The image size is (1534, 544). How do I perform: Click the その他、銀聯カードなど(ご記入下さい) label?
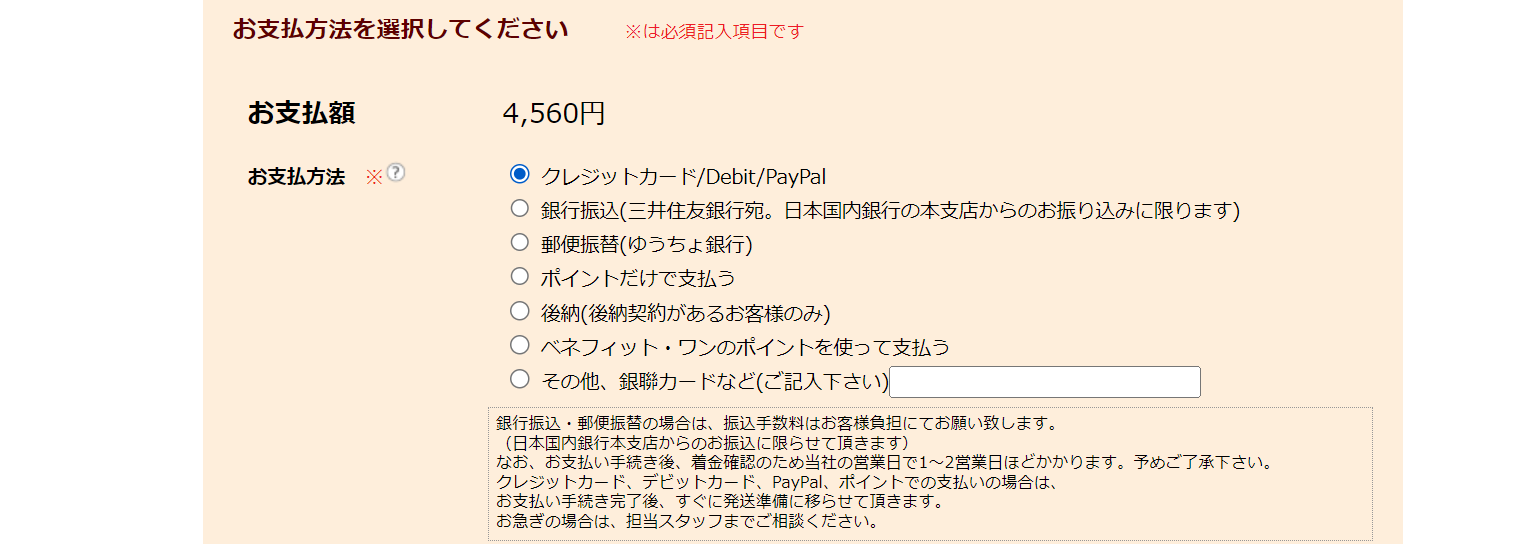pyautogui.click(x=714, y=382)
